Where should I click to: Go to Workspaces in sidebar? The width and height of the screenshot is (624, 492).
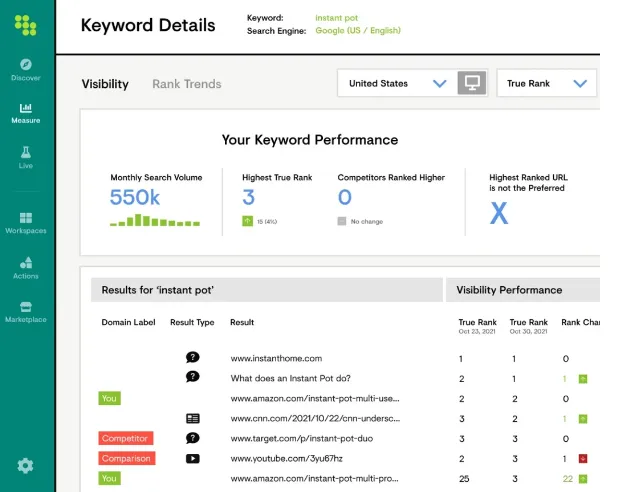pyautogui.click(x=26, y=222)
